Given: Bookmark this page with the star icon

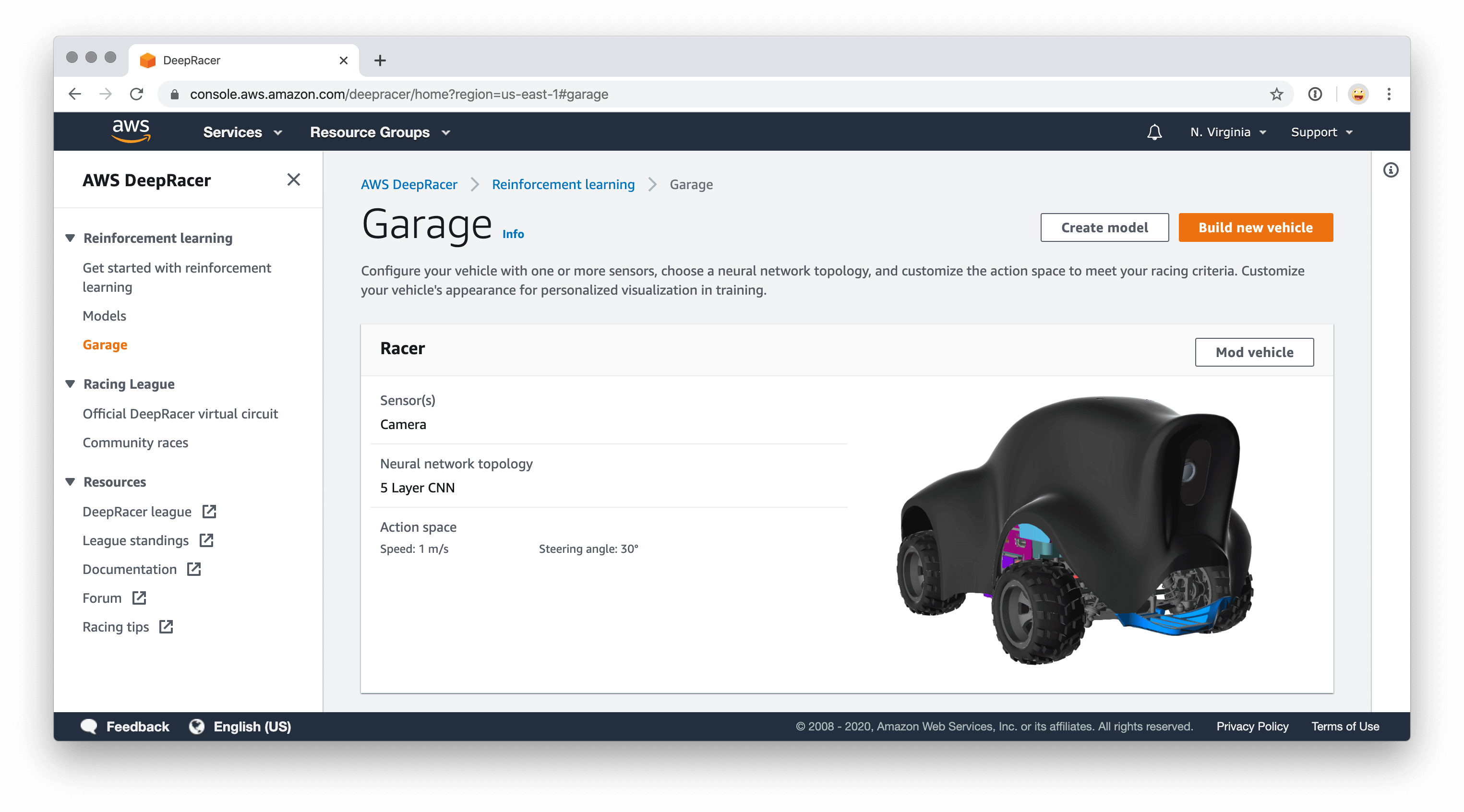Looking at the screenshot, I should pos(1276,95).
